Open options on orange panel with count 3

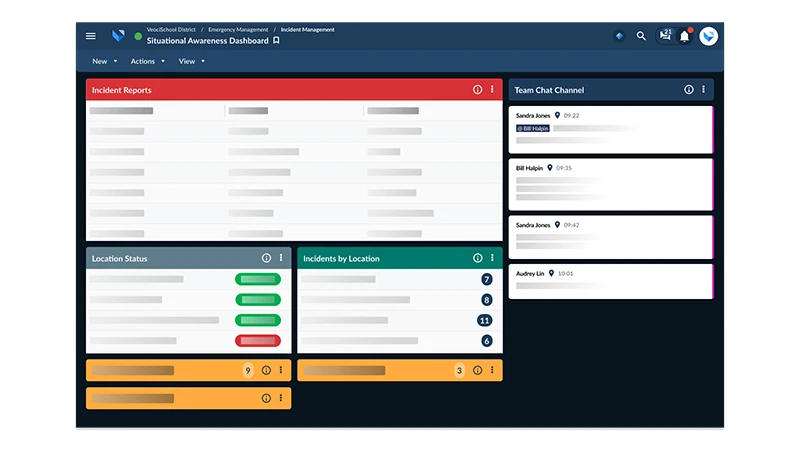[x=492, y=370]
